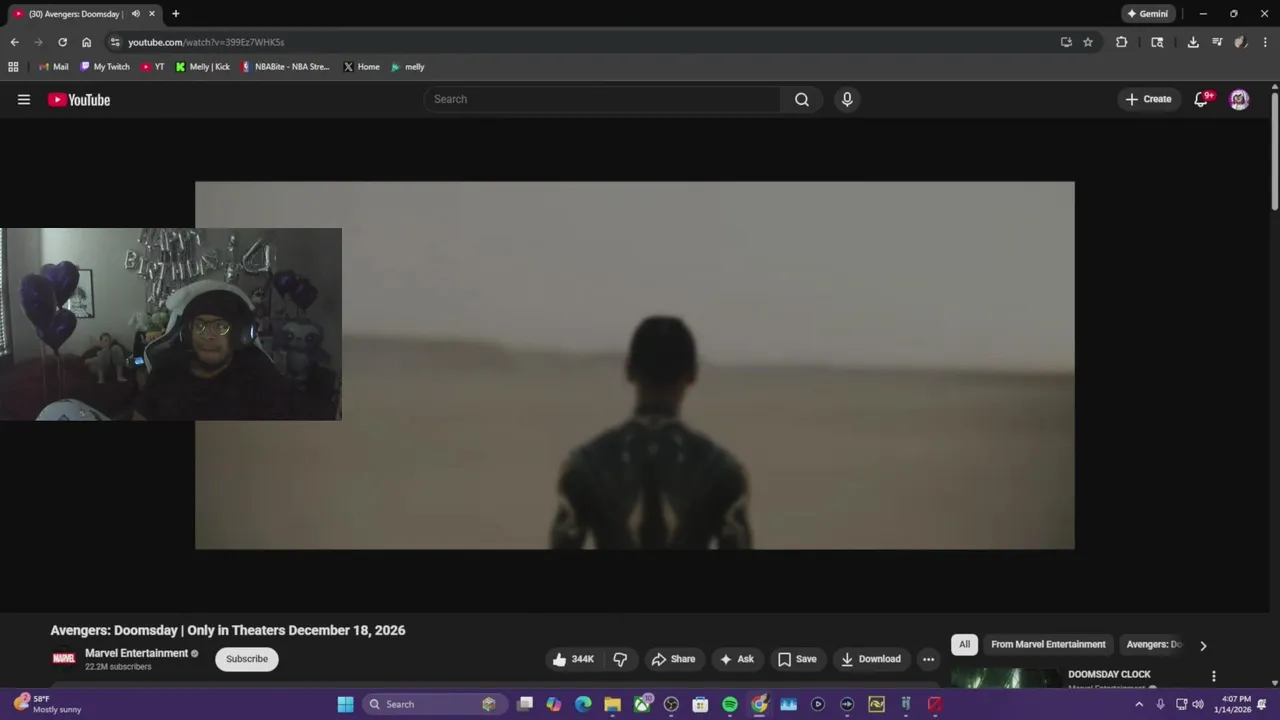The height and width of the screenshot is (720, 1280).
Task: Share the Avengers: Doomsday video
Action: point(673,659)
